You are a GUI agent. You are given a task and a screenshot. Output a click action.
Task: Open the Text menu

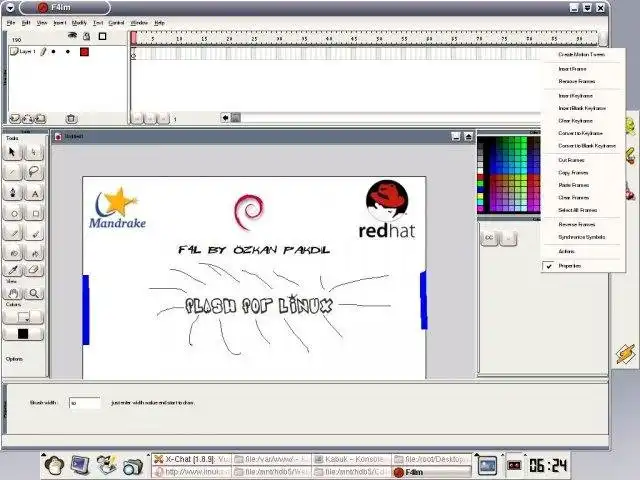tap(98, 23)
